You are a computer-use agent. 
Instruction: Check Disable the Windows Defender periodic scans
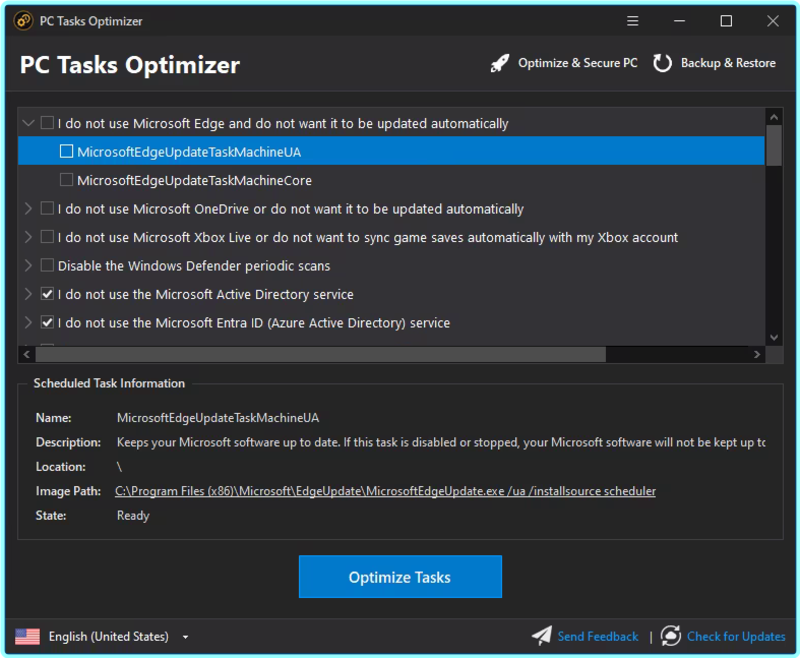[x=47, y=265]
